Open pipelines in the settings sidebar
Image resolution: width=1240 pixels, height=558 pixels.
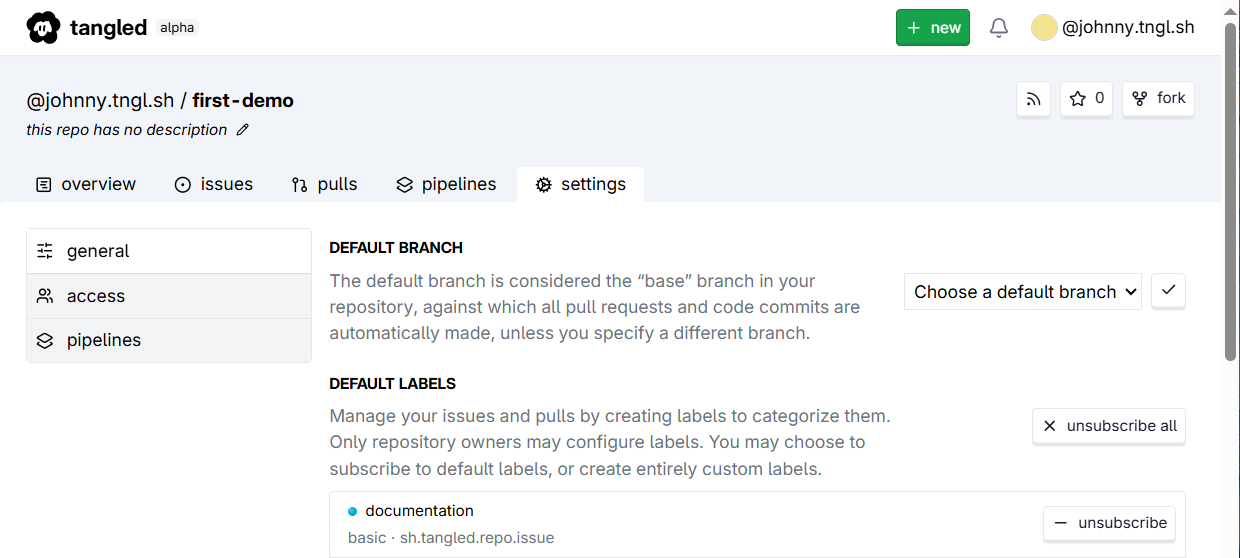[x=169, y=340]
